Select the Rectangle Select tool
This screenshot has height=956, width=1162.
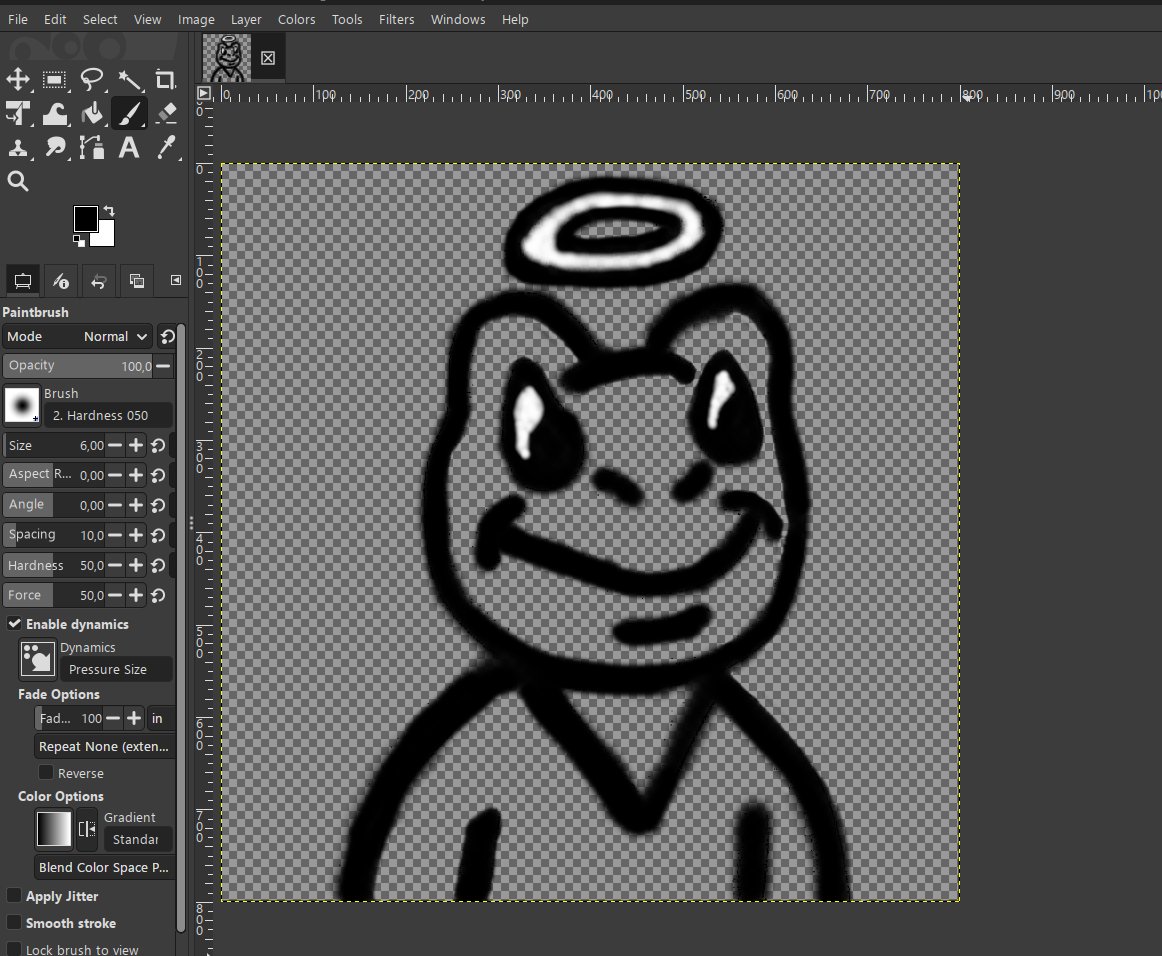(x=54, y=79)
